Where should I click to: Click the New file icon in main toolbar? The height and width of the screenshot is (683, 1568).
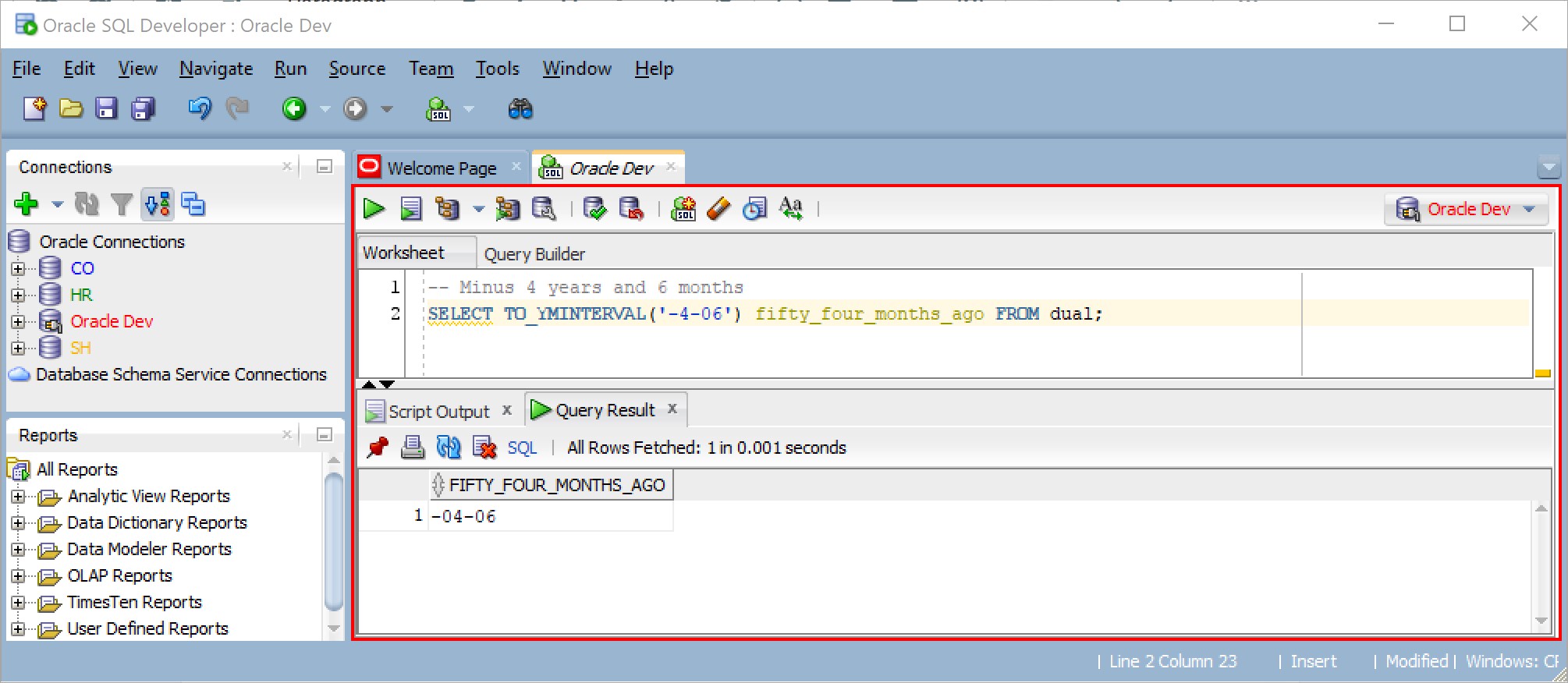[34, 108]
